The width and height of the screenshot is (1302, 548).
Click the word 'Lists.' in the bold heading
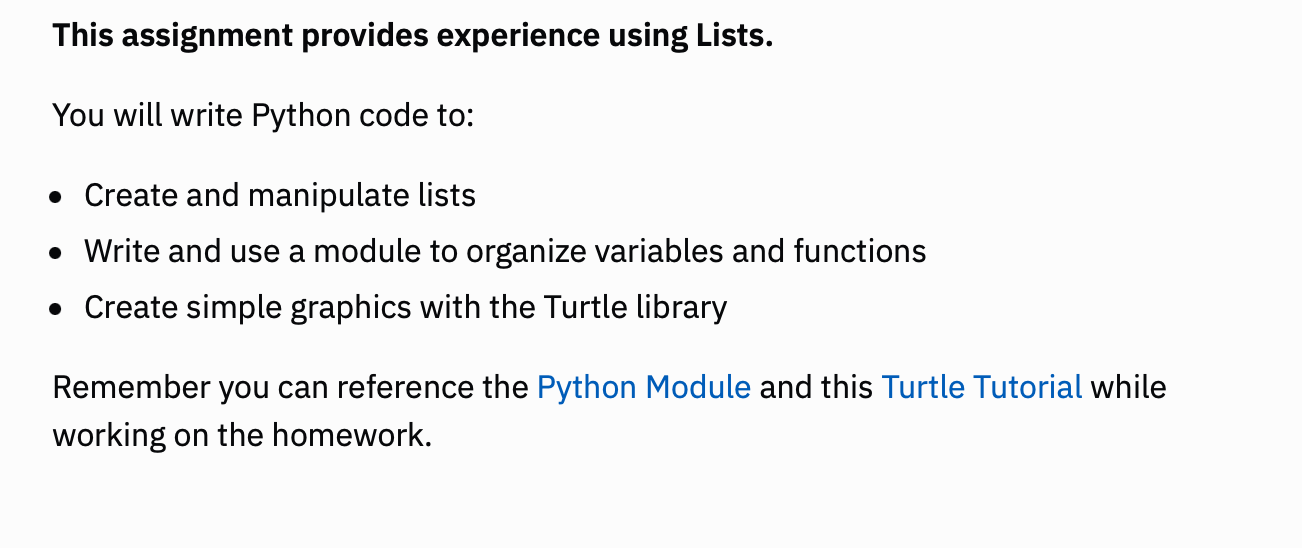(734, 36)
